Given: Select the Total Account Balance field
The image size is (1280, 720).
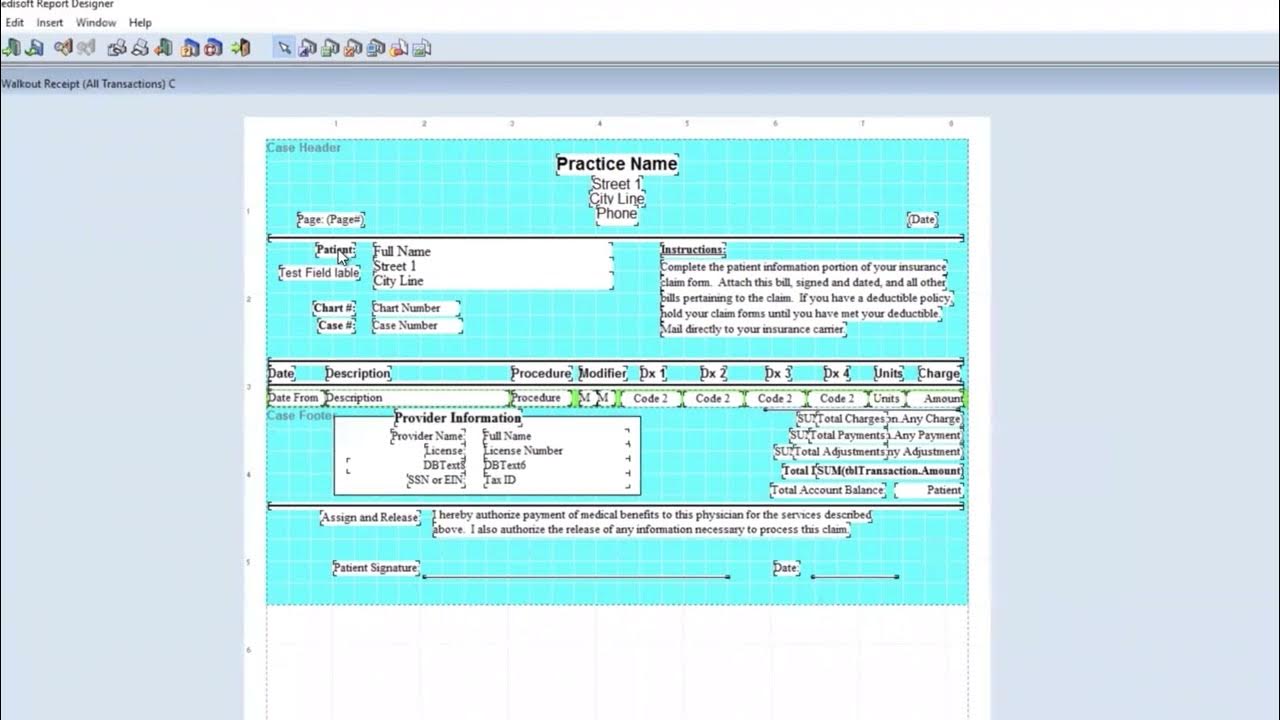Looking at the screenshot, I should (828, 490).
